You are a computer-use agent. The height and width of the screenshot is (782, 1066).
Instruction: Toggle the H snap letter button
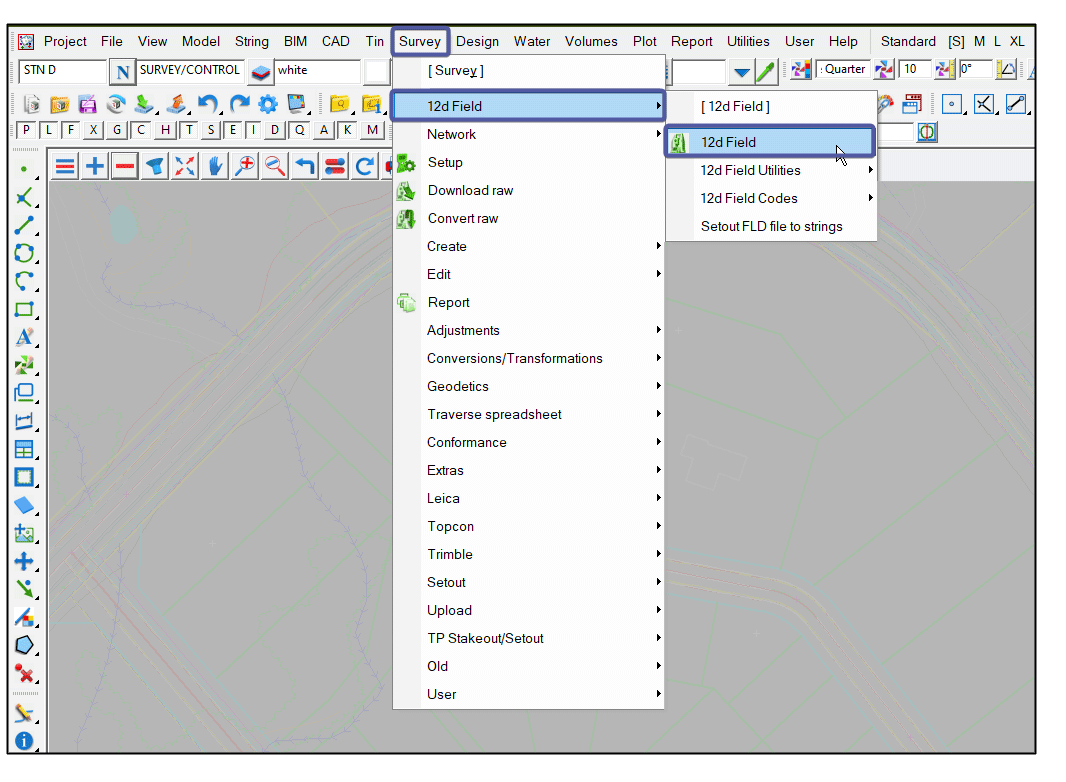pos(165,130)
